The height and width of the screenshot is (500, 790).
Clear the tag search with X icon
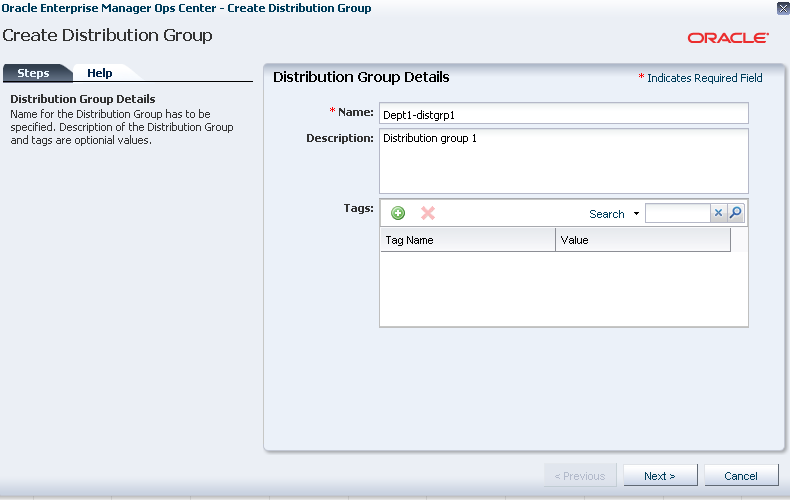[718, 213]
